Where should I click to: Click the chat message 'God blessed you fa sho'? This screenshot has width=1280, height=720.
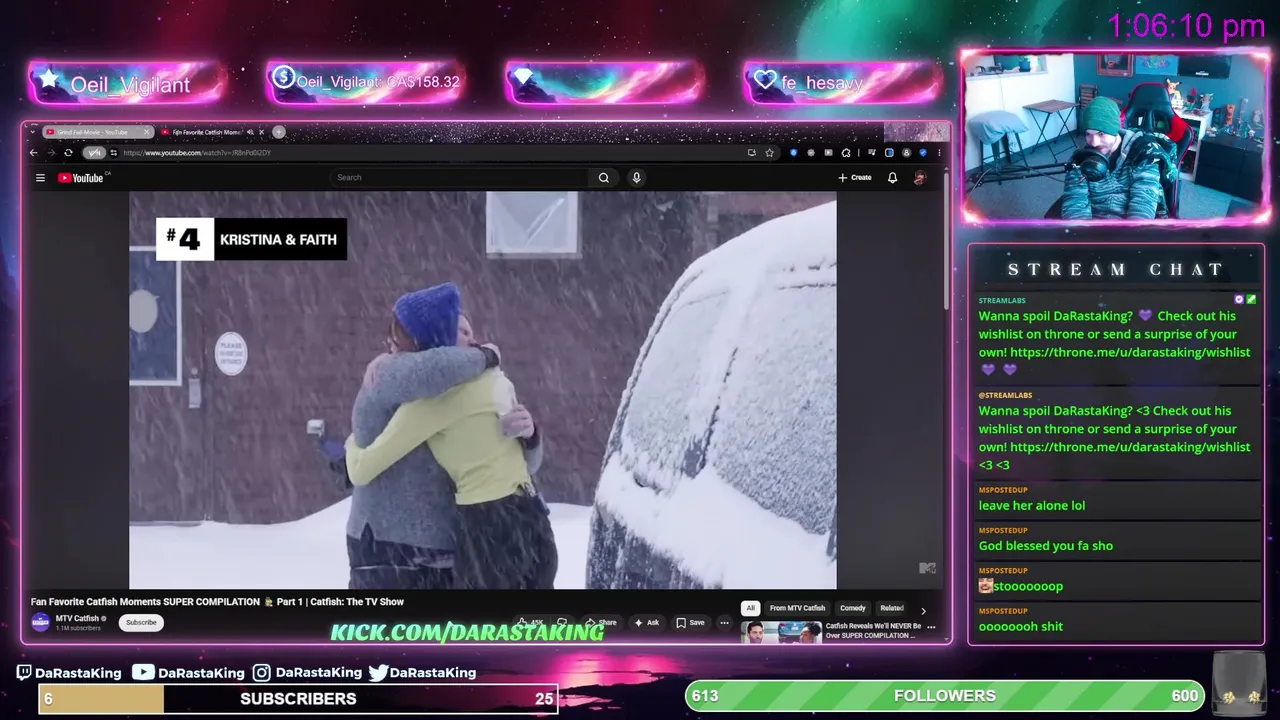[x=1046, y=546]
